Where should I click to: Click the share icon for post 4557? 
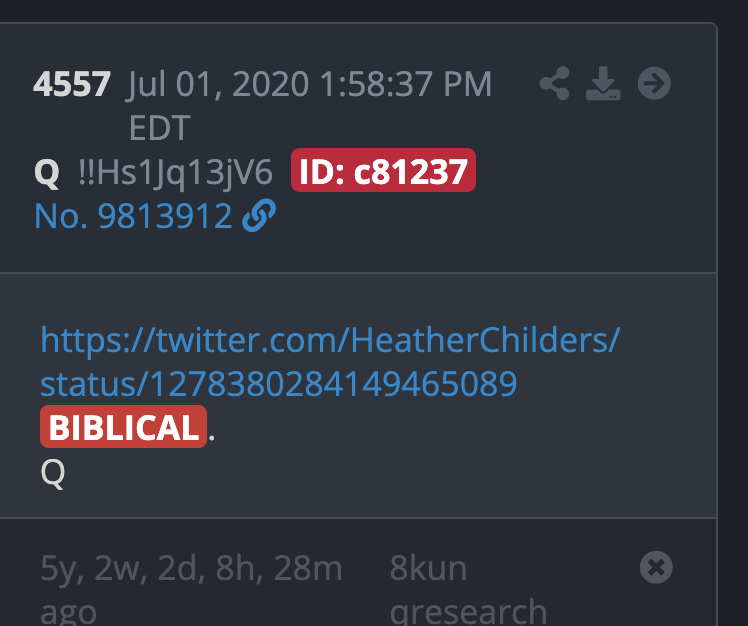tap(554, 83)
